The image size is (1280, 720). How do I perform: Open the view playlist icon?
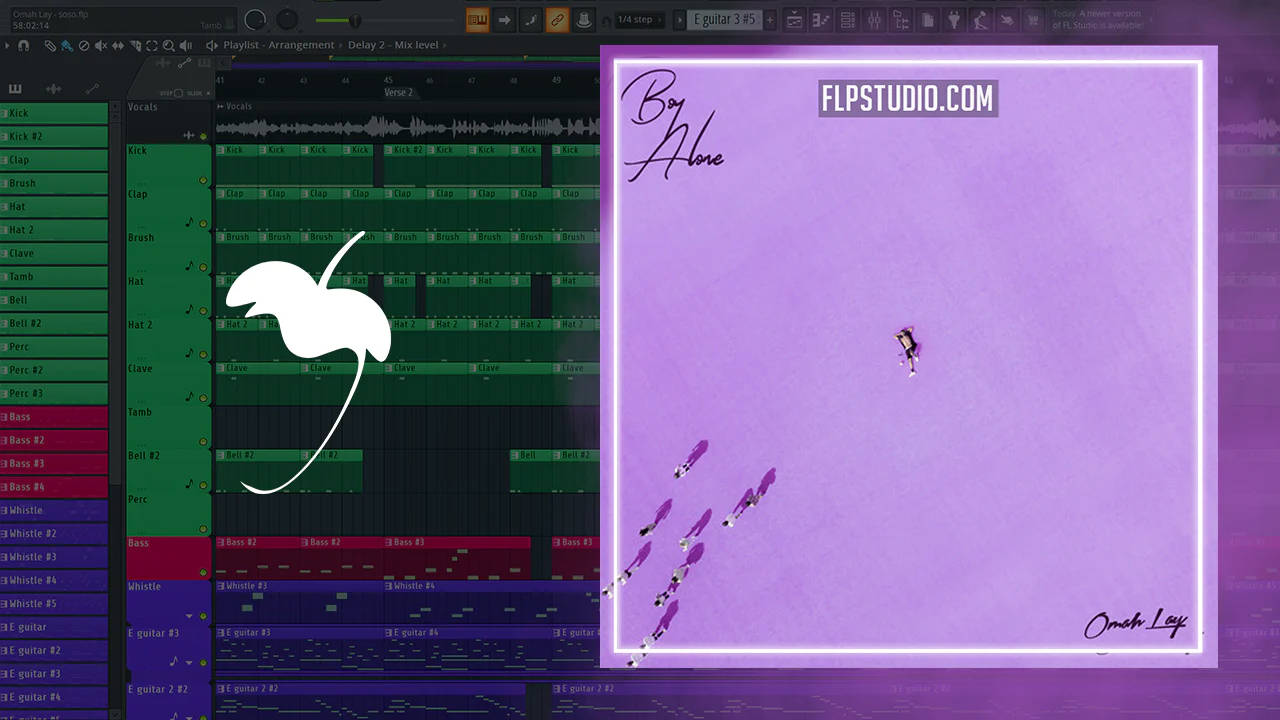click(x=795, y=19)
